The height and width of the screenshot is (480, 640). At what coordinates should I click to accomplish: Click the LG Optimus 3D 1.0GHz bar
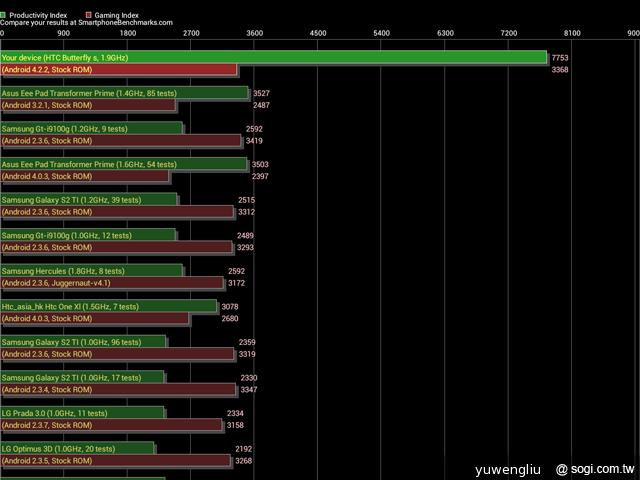coord(77,448)
